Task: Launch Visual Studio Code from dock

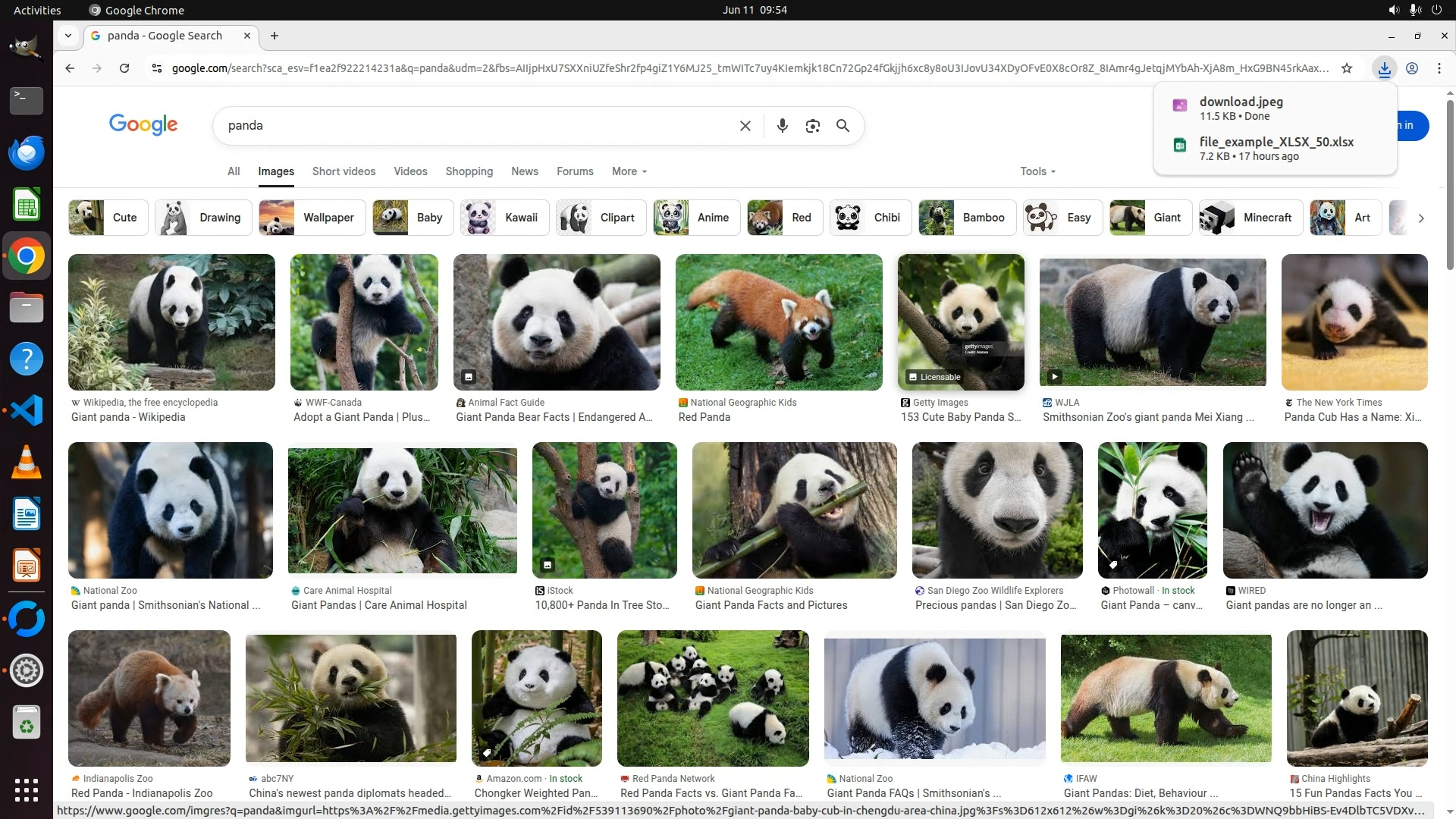Action: pyautogui.click(x=27, y=410)
